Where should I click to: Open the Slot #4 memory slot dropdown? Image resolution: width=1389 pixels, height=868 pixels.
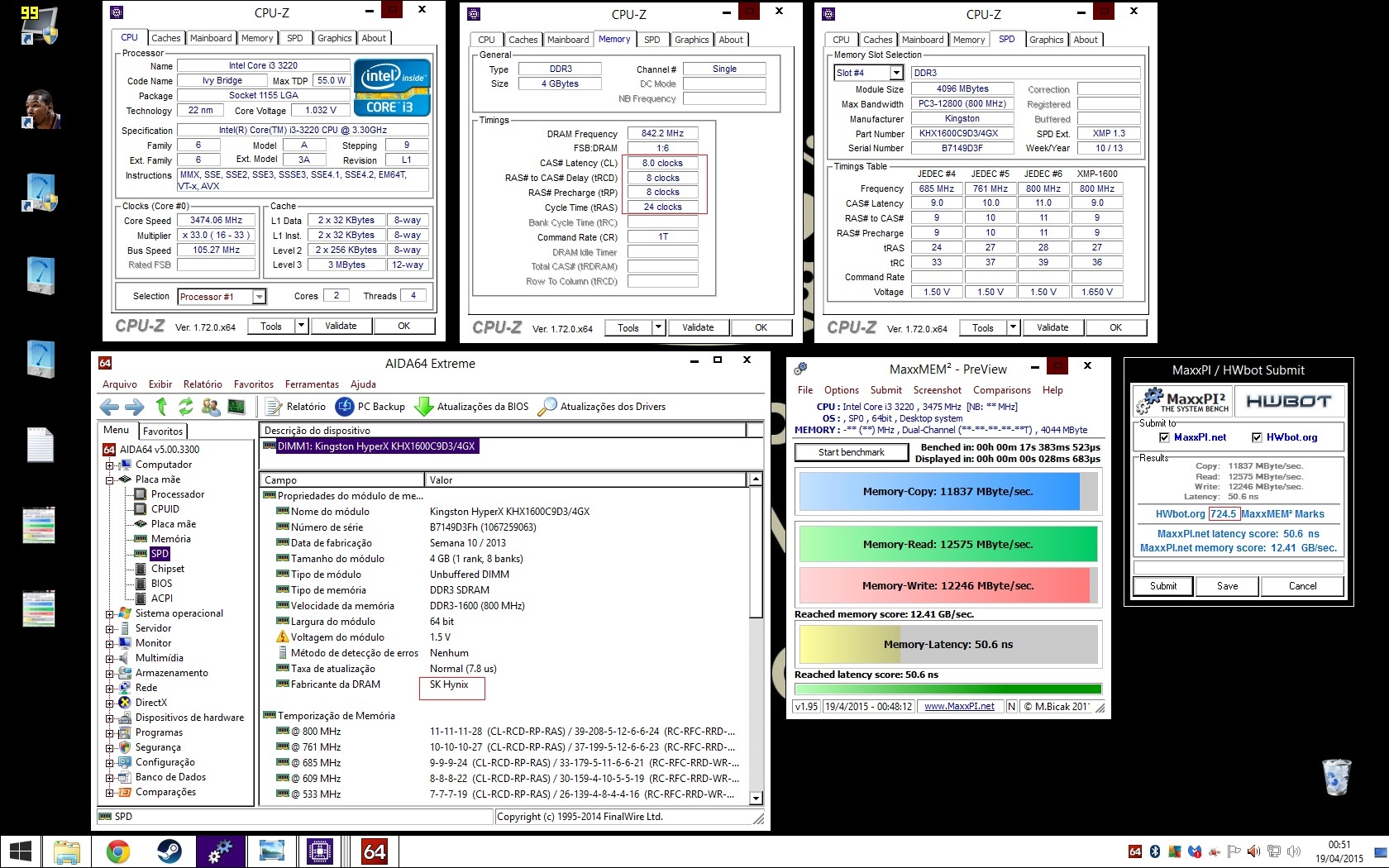[x=896, y=73]
